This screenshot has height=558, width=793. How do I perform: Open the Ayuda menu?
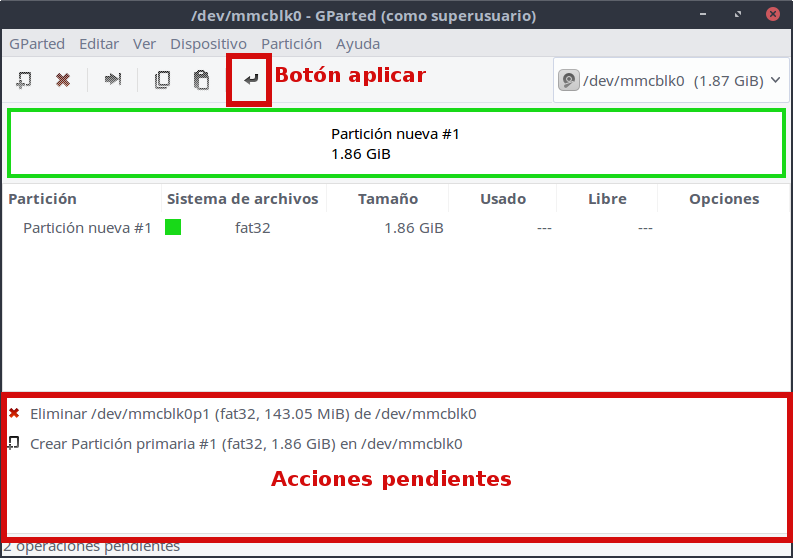[x=358, y=44]
